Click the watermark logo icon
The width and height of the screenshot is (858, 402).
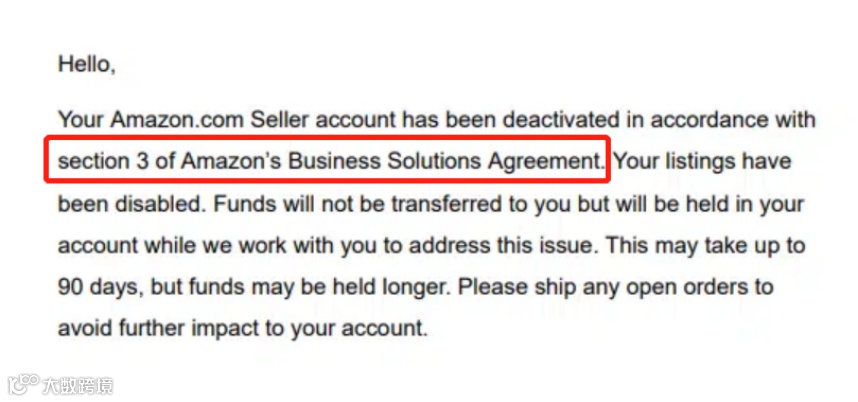pyautogui.click(x=24, y=385)
